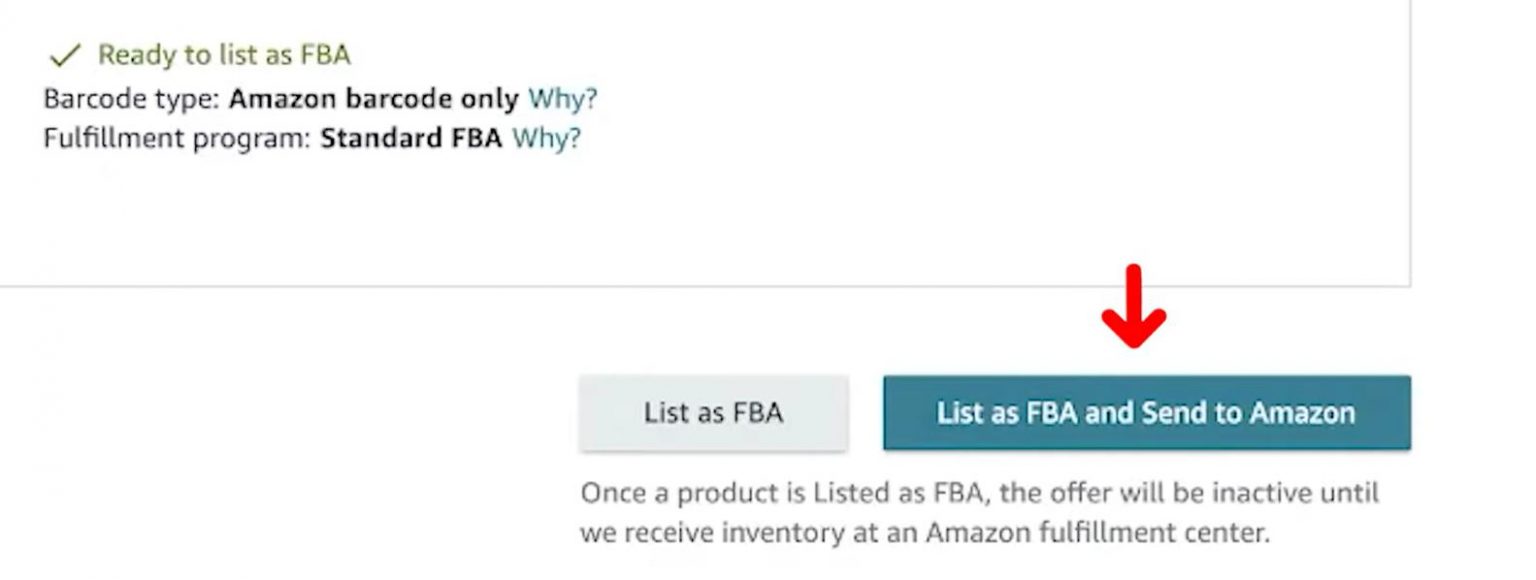Click the checkmark beside the readiness message
Image resolution: width=1536 pixels, height=580 pixels.
[63, 55]
